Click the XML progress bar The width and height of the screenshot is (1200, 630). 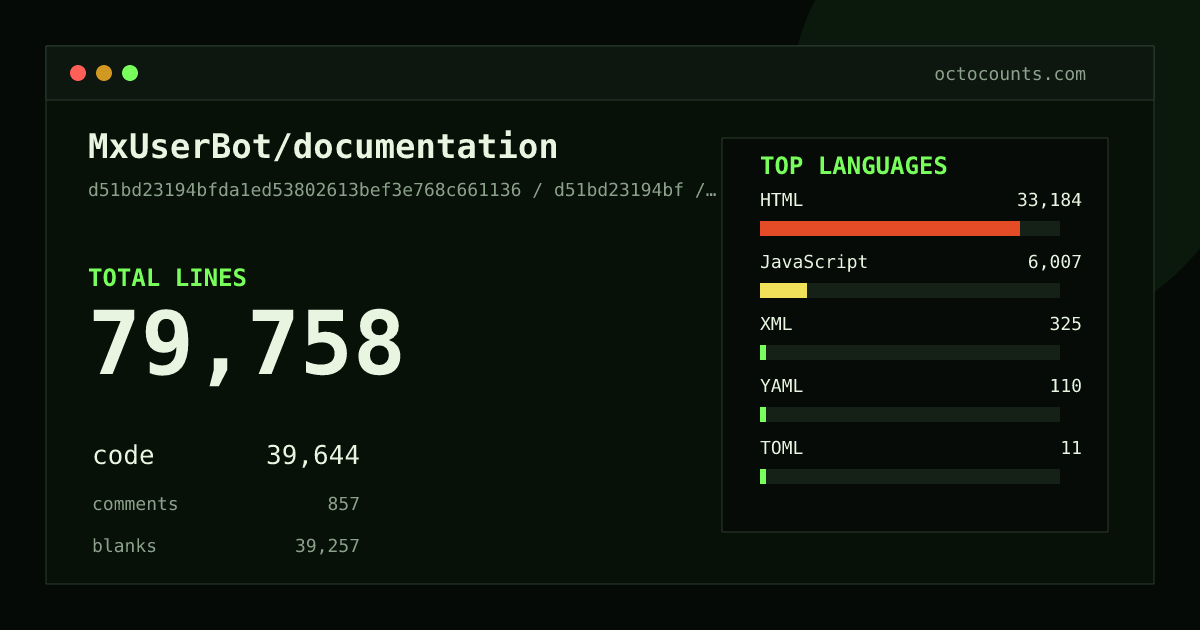pyautogui.click(x=910, y=352)
